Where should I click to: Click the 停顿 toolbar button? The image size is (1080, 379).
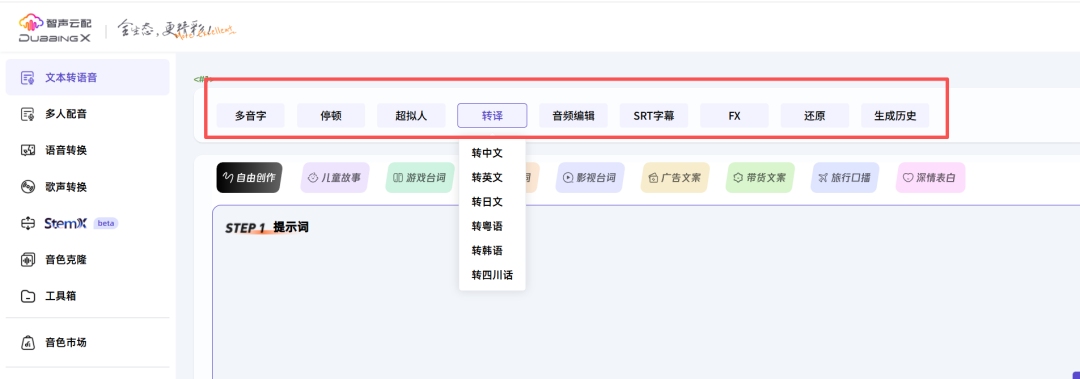tap(331, 116)
